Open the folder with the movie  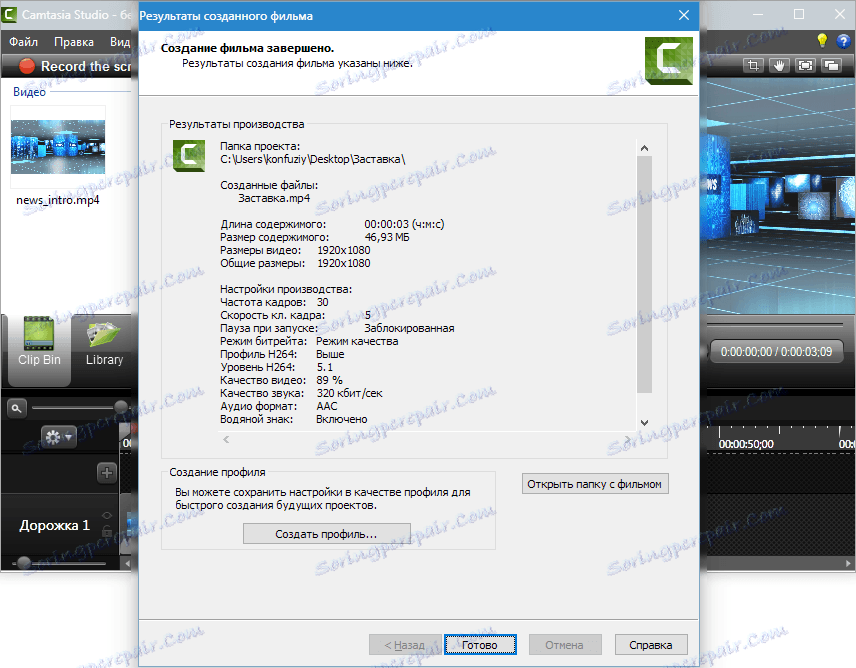594,482
